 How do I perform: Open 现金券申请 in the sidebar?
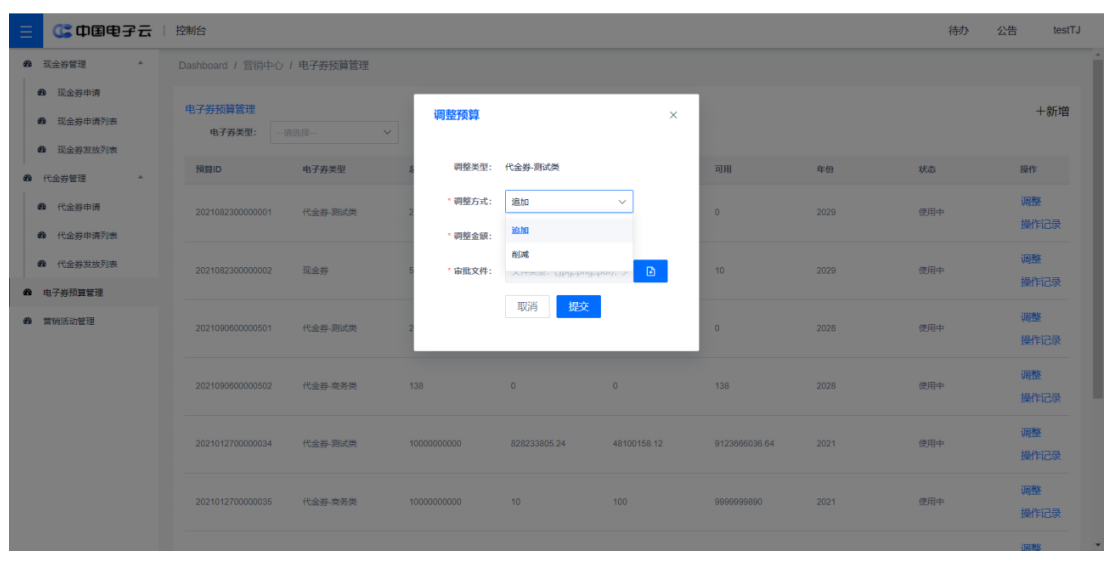coord(79,93)
